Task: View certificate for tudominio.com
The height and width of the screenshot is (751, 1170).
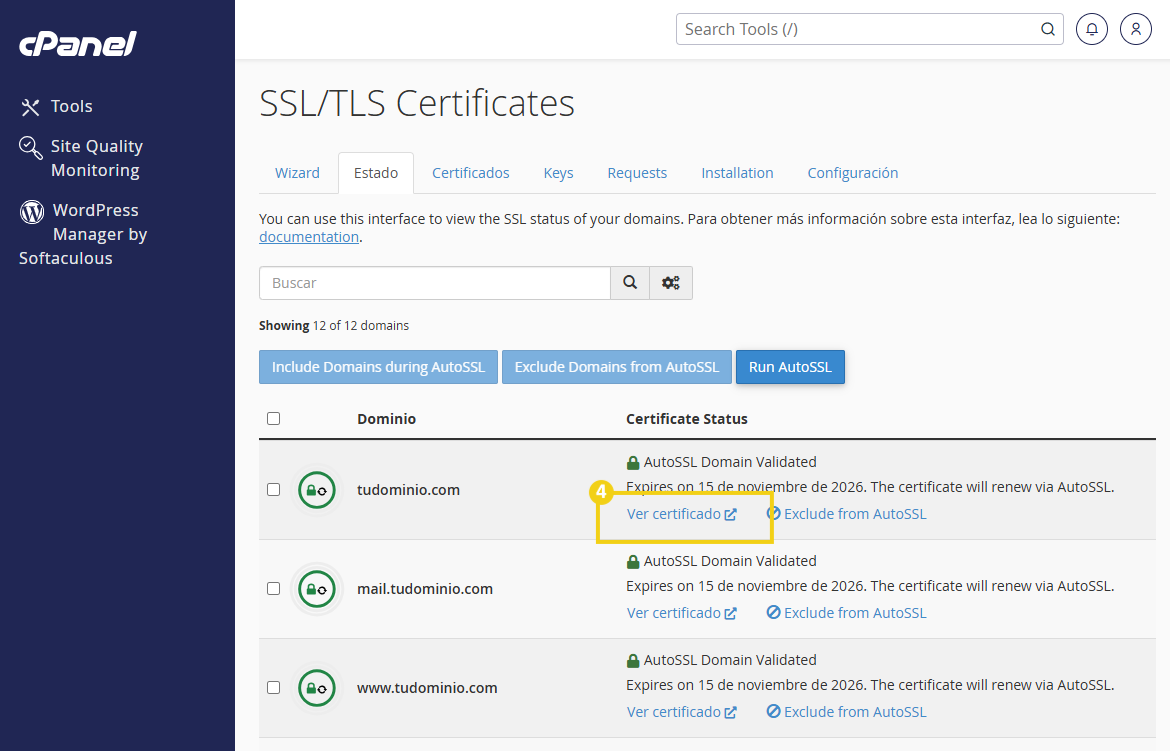Action: pyautogui.click(x=681, y=514)
